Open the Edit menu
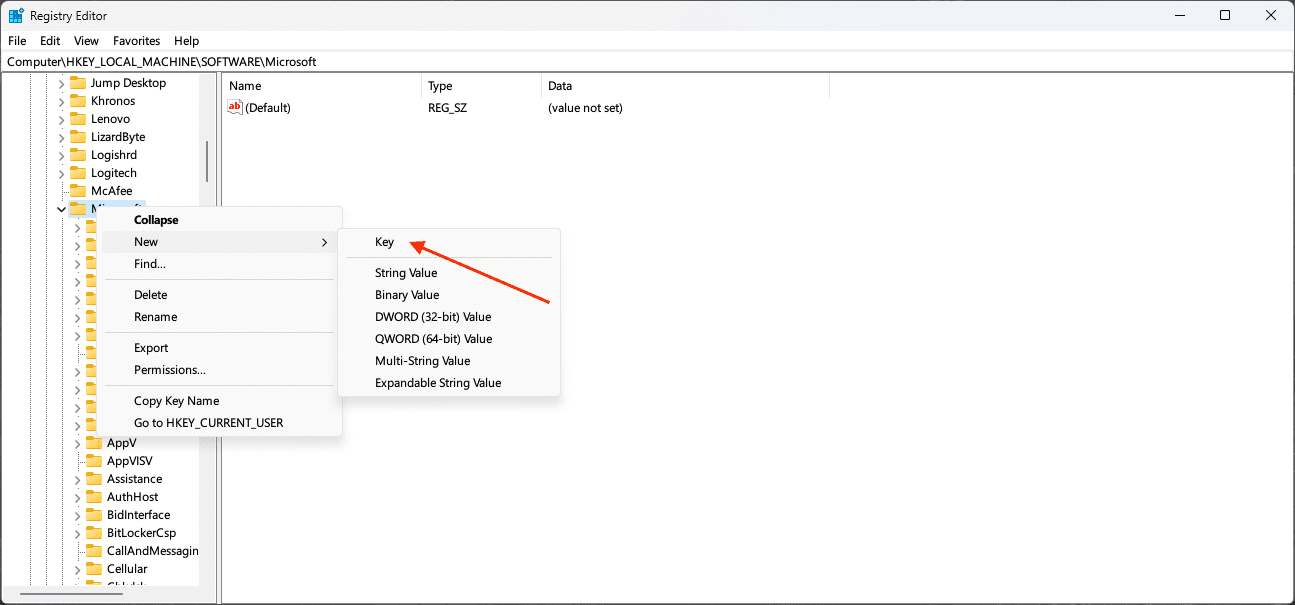1295x605 pixels. point(50,41)
